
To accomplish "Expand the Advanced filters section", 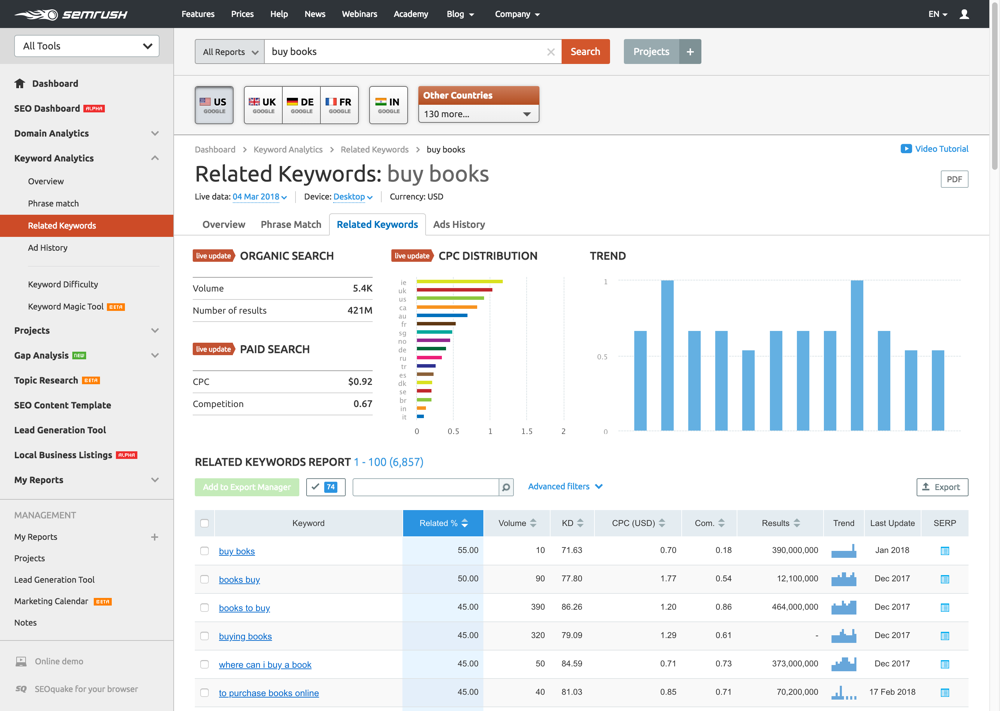I will tap(565, 487).
